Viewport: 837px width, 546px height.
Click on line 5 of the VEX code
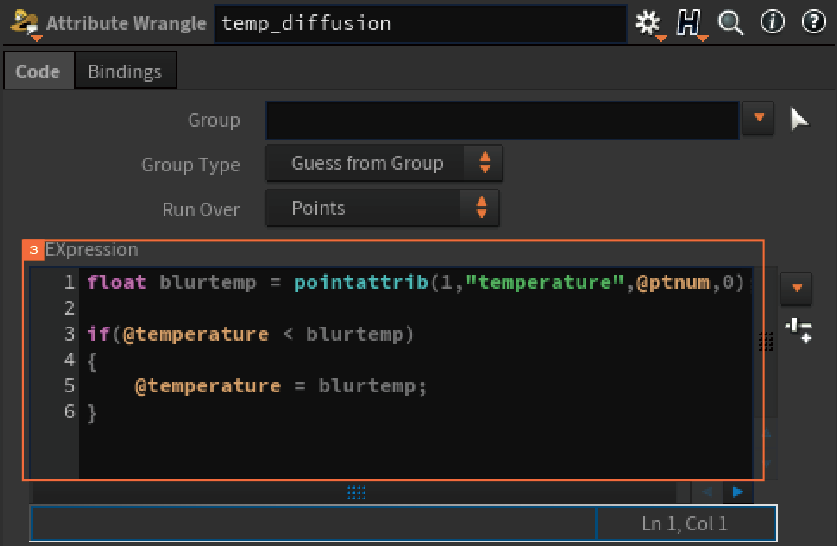pos(281,386)
